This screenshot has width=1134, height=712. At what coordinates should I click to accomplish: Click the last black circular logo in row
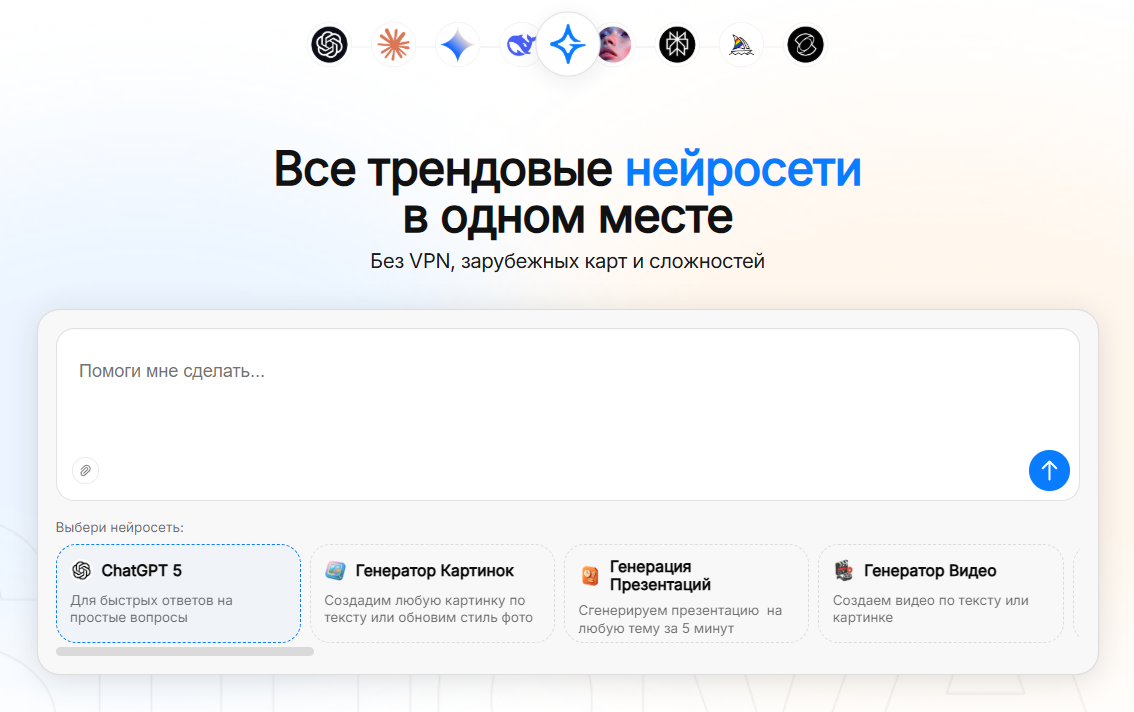tap(805, 45)
